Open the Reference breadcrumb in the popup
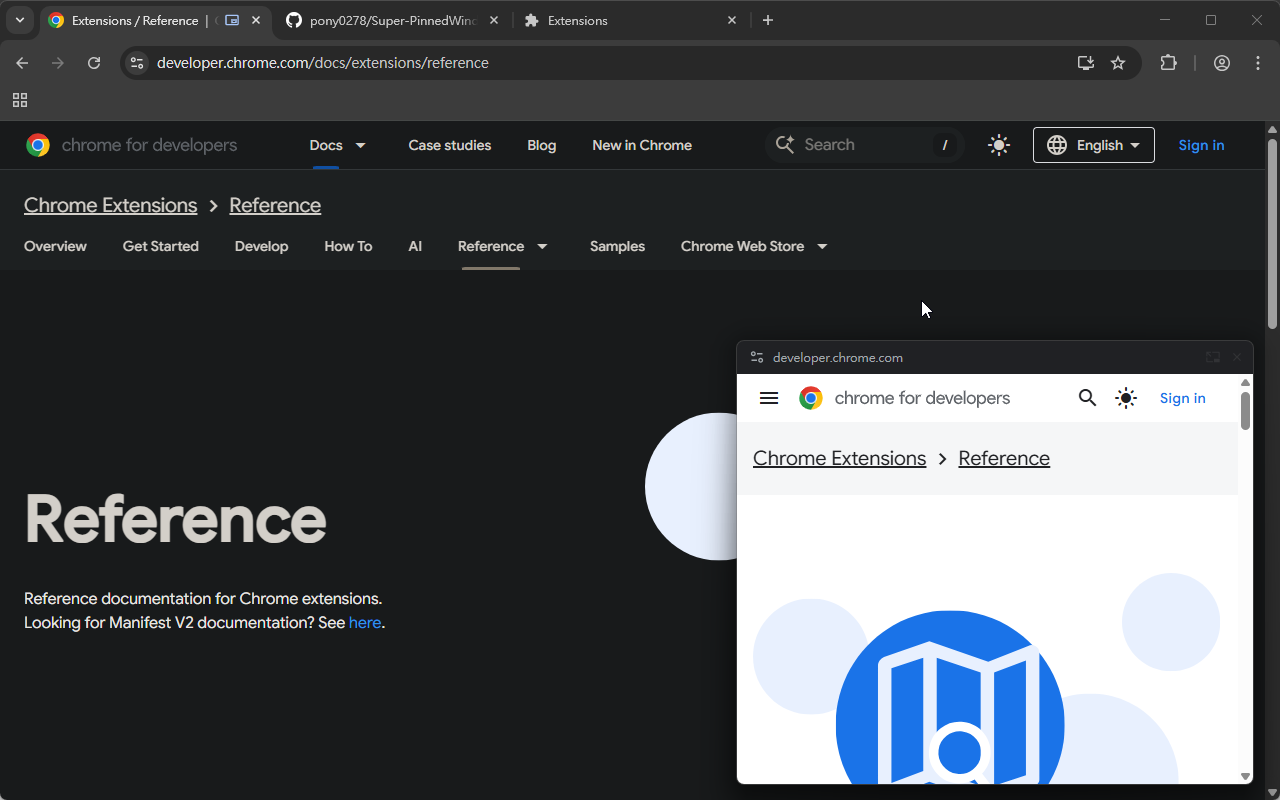 click(1004, 458)
